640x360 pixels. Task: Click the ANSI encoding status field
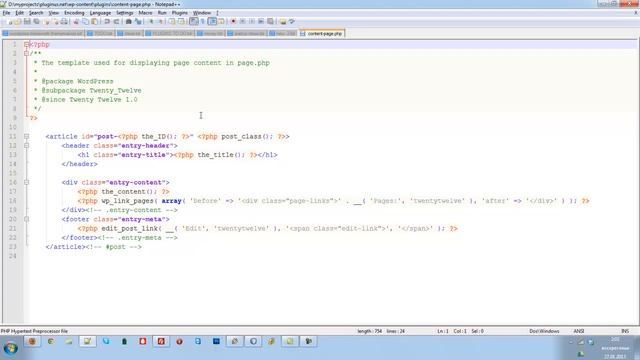pos(578,331)
